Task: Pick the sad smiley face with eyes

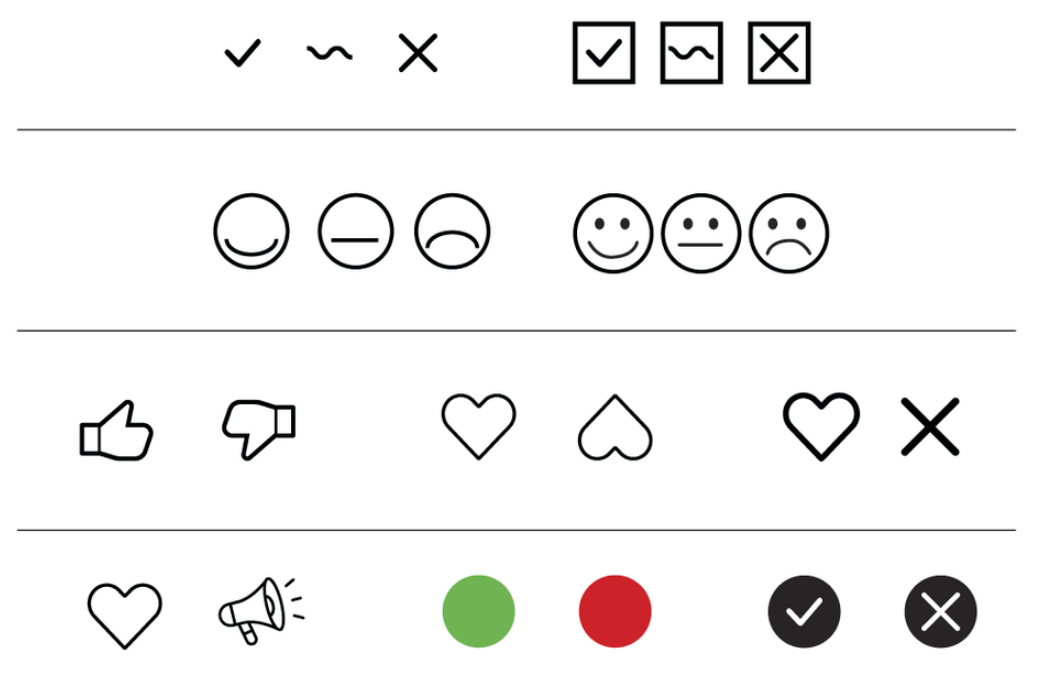Action: click(789, 233)
